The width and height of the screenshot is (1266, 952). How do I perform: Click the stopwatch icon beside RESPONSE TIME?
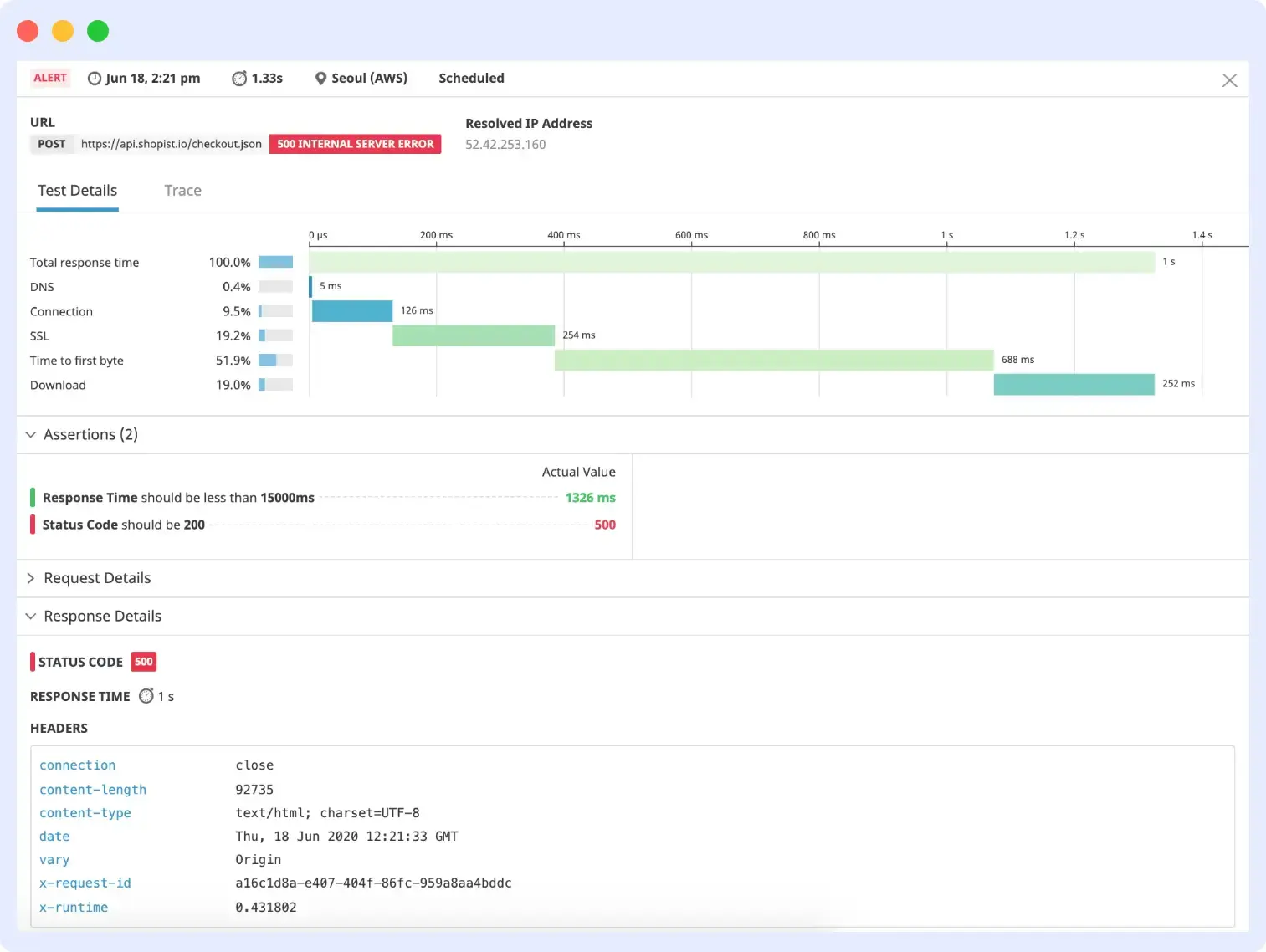coord(146,696)
